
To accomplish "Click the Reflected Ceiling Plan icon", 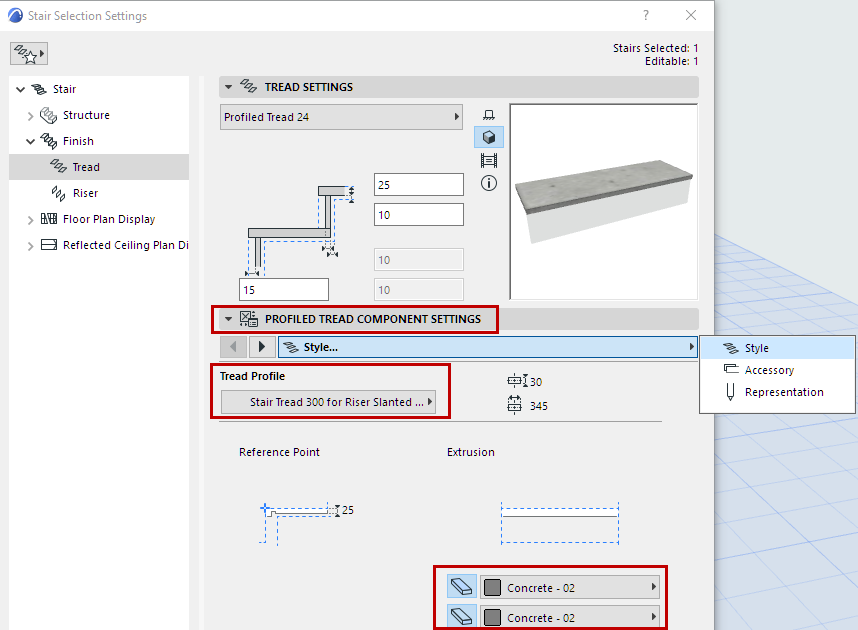I will 49,245.
